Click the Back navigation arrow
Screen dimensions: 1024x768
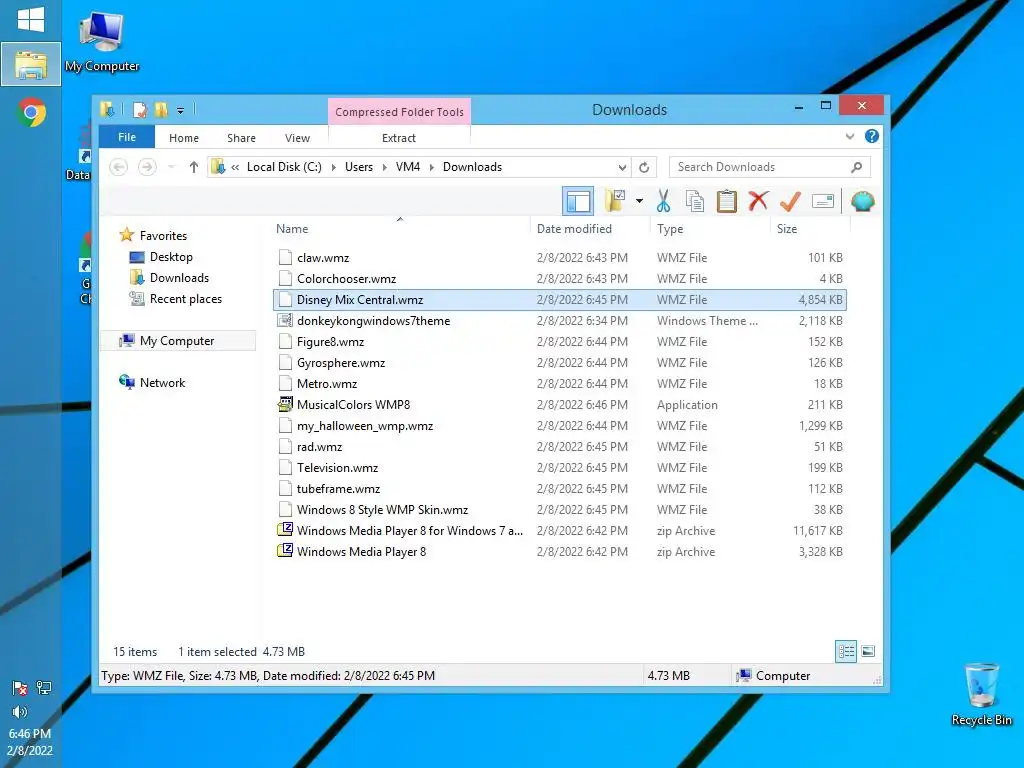(118, 167)
